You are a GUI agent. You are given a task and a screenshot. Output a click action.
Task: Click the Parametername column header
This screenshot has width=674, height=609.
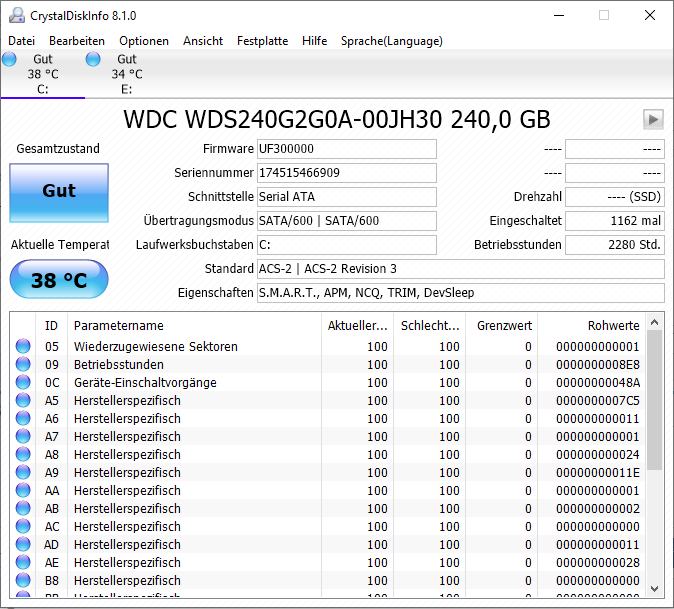tap(194, 326)
